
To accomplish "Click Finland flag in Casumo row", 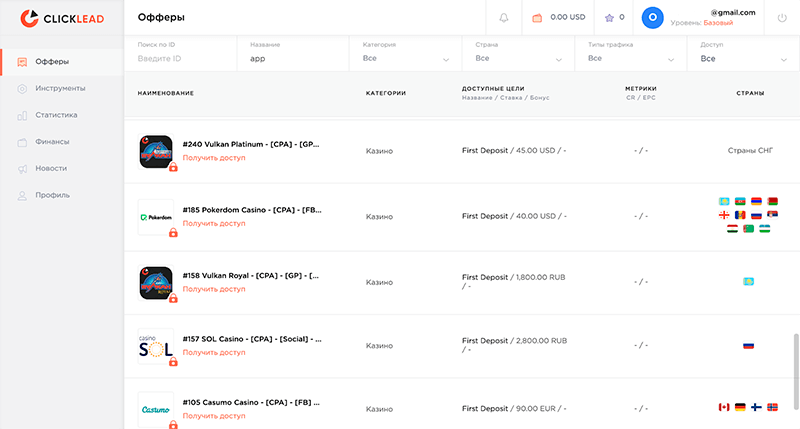I will [x=757, y=407].
